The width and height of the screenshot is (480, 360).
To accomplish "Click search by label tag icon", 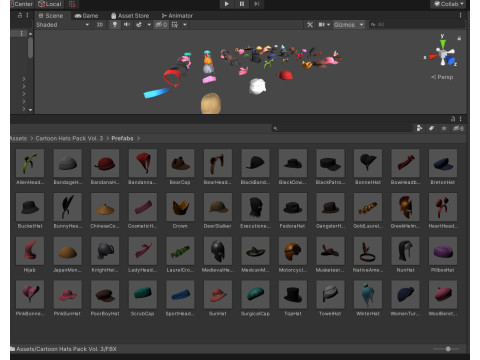I will (431, 128).
